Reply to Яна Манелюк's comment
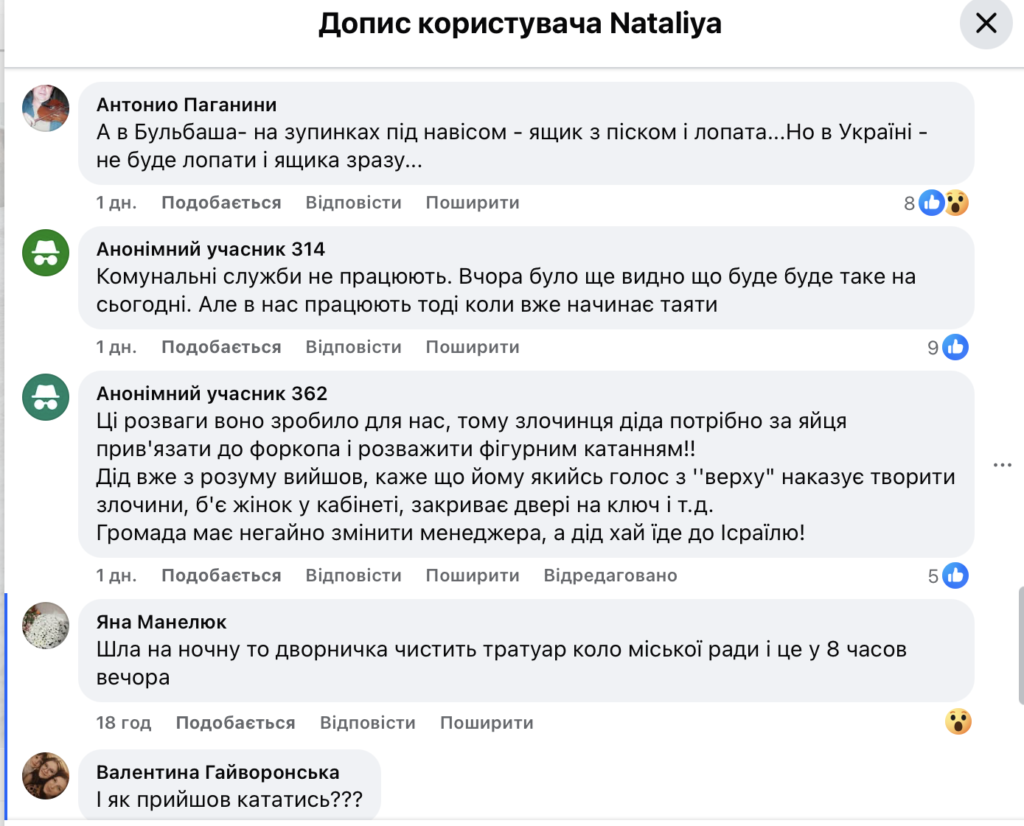 coord(367,722)
